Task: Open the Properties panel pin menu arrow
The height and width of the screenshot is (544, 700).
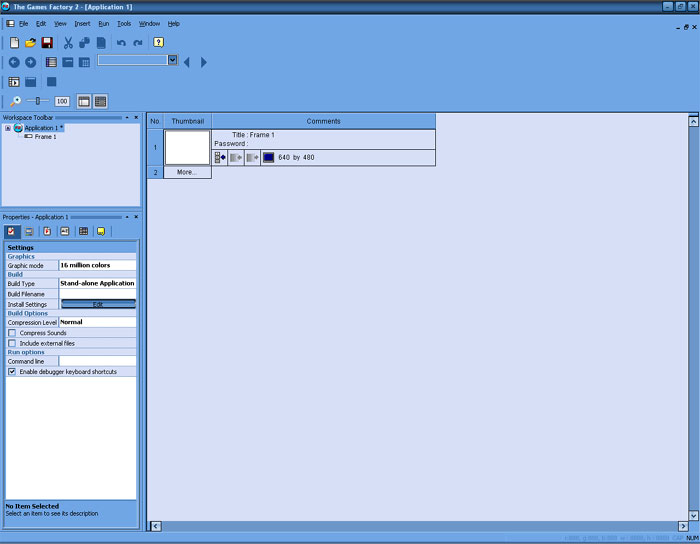Action: (127, 217)
